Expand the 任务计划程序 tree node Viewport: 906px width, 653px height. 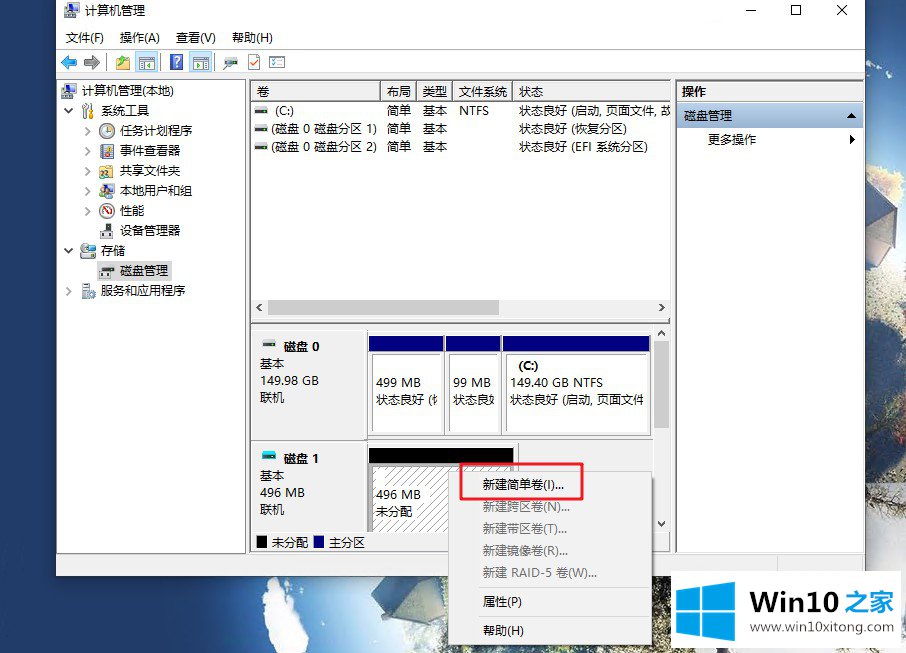(88, 131)
